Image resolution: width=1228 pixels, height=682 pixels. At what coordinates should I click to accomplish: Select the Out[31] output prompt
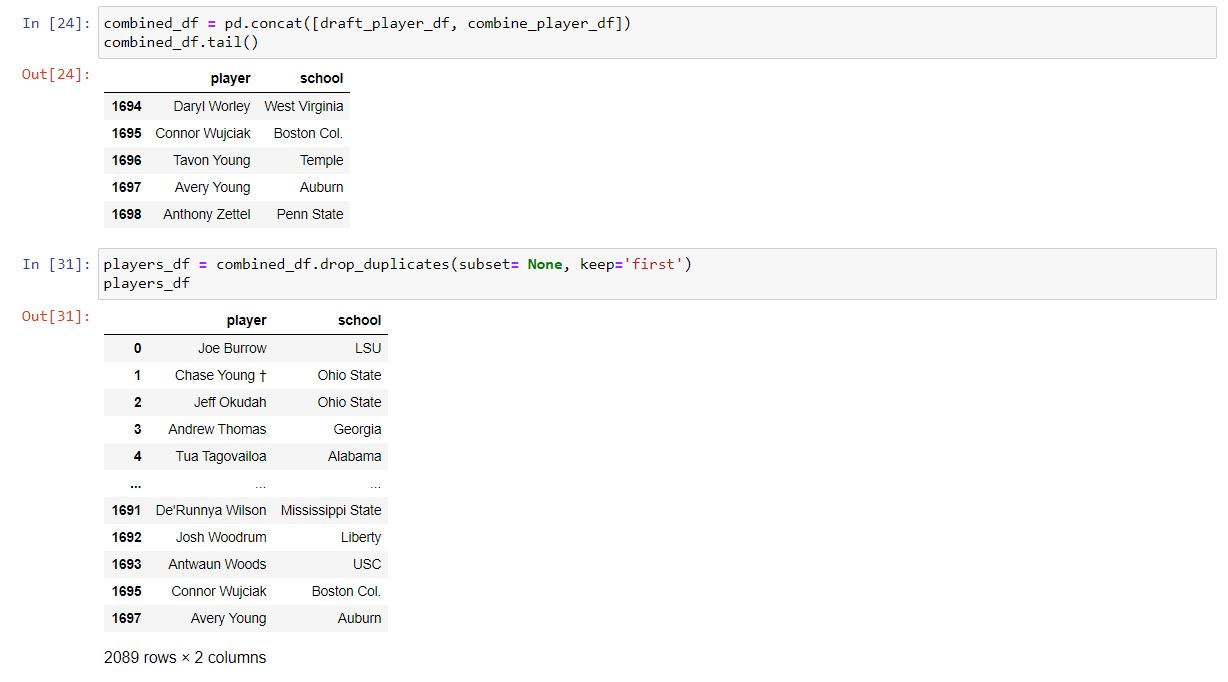click(56, 316)
